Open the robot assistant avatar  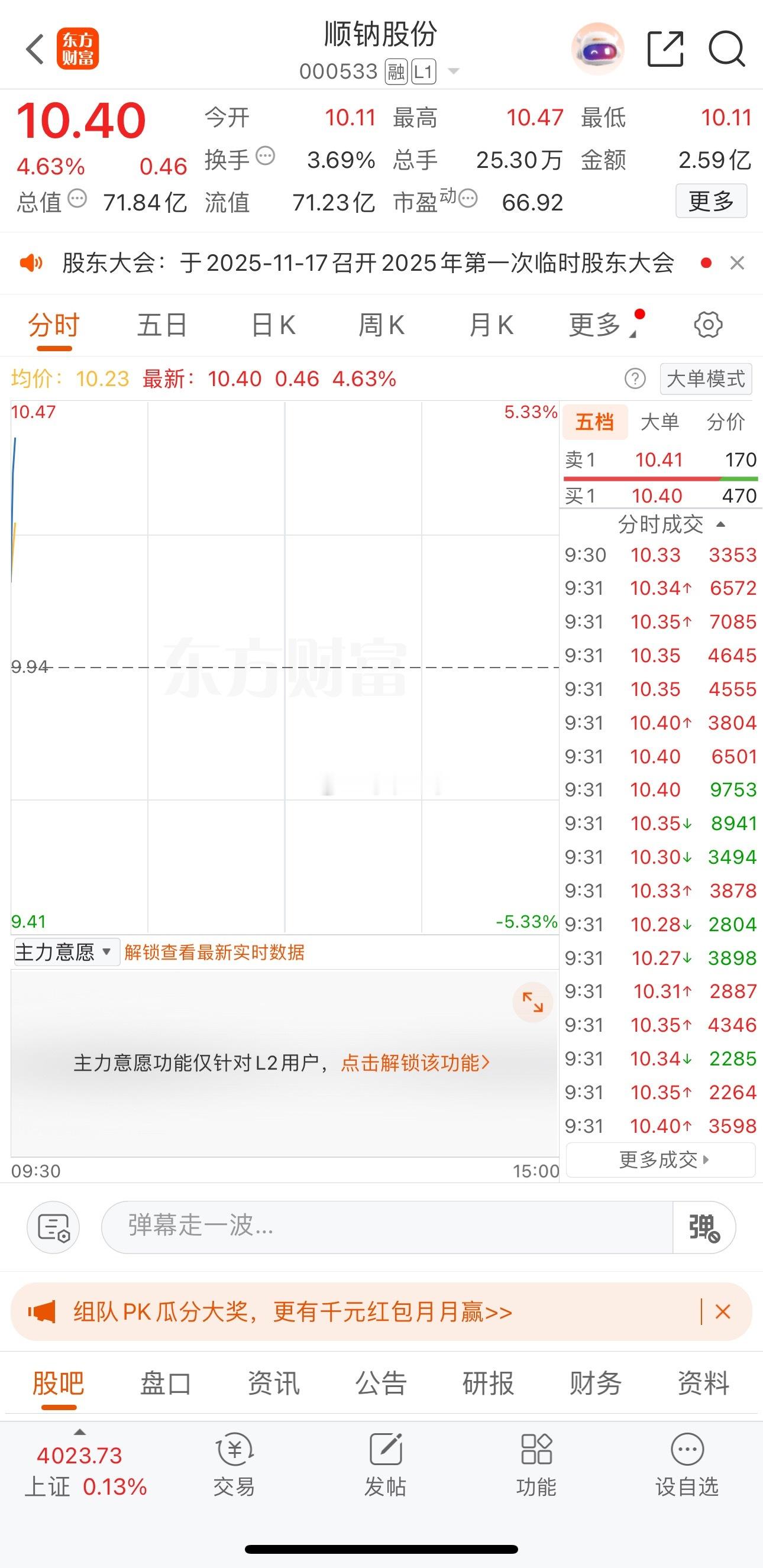click(x=597, y=48)
